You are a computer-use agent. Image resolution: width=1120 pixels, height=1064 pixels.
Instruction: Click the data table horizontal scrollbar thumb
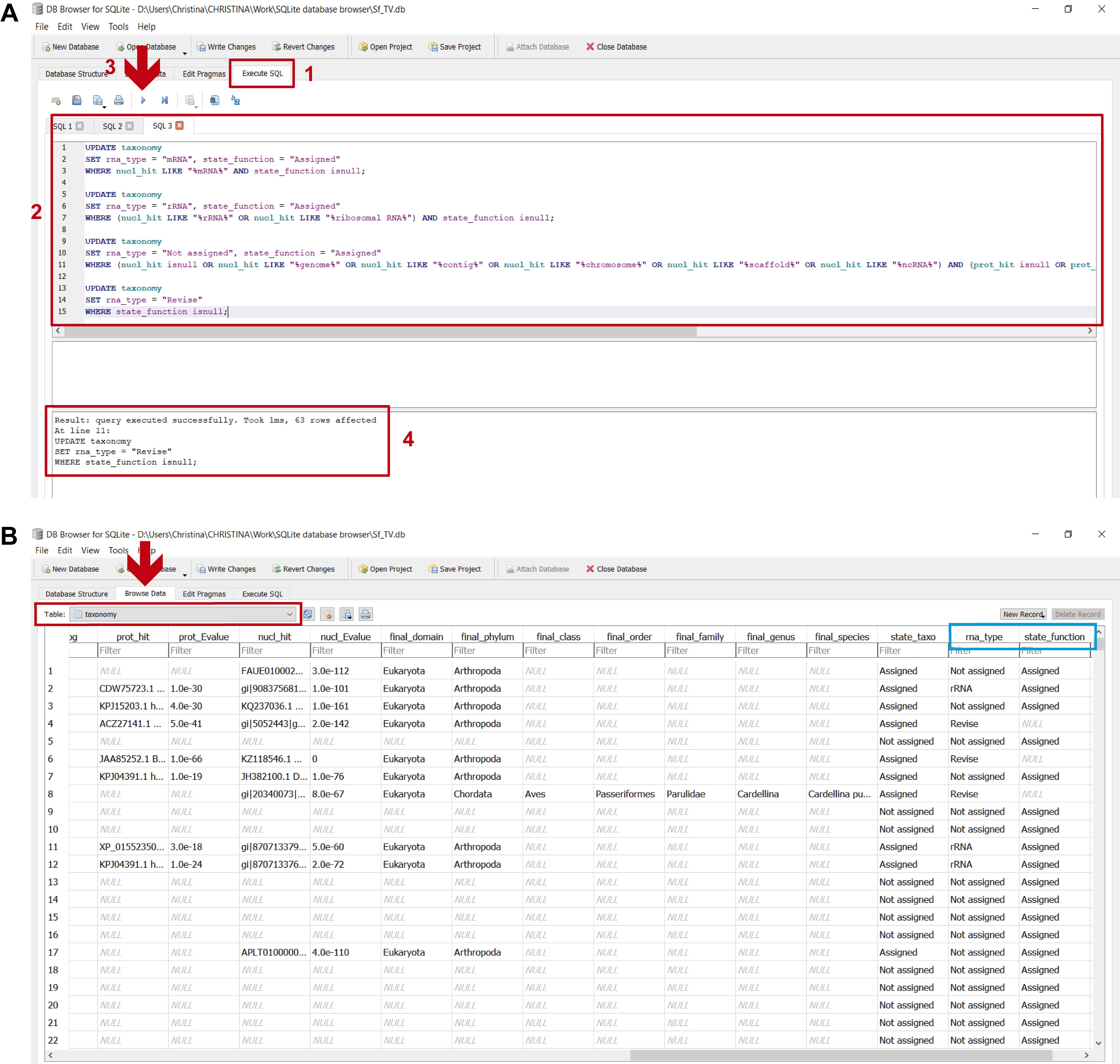pos(841,1055)
